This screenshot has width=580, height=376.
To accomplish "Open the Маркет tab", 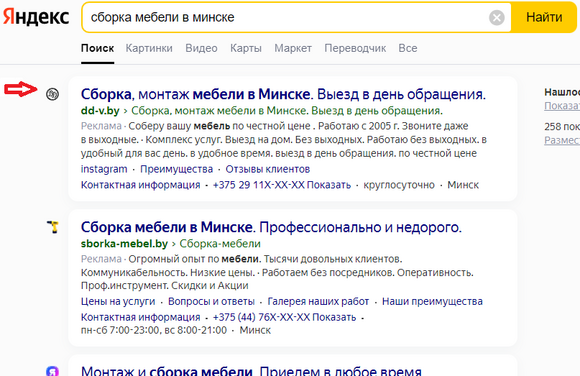I will (x=293, y=48).
